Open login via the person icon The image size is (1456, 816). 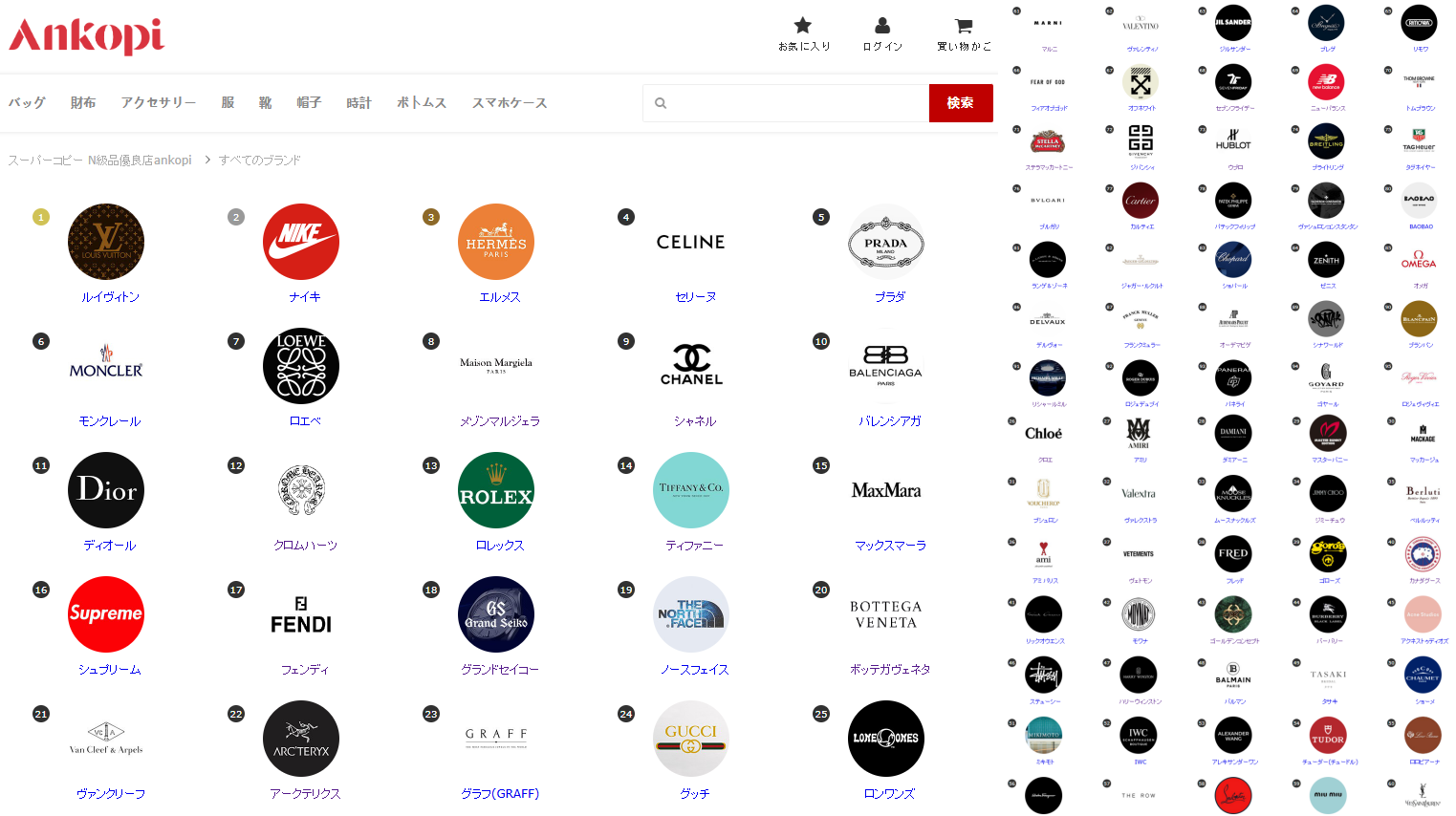[x=882, y=25]
